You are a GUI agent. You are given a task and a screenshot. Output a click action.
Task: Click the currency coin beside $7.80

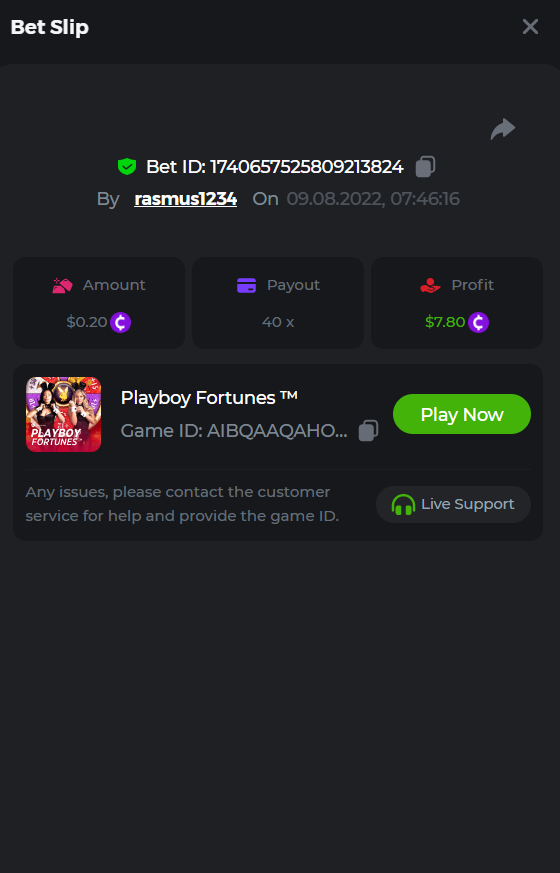(x=478, y=322)
